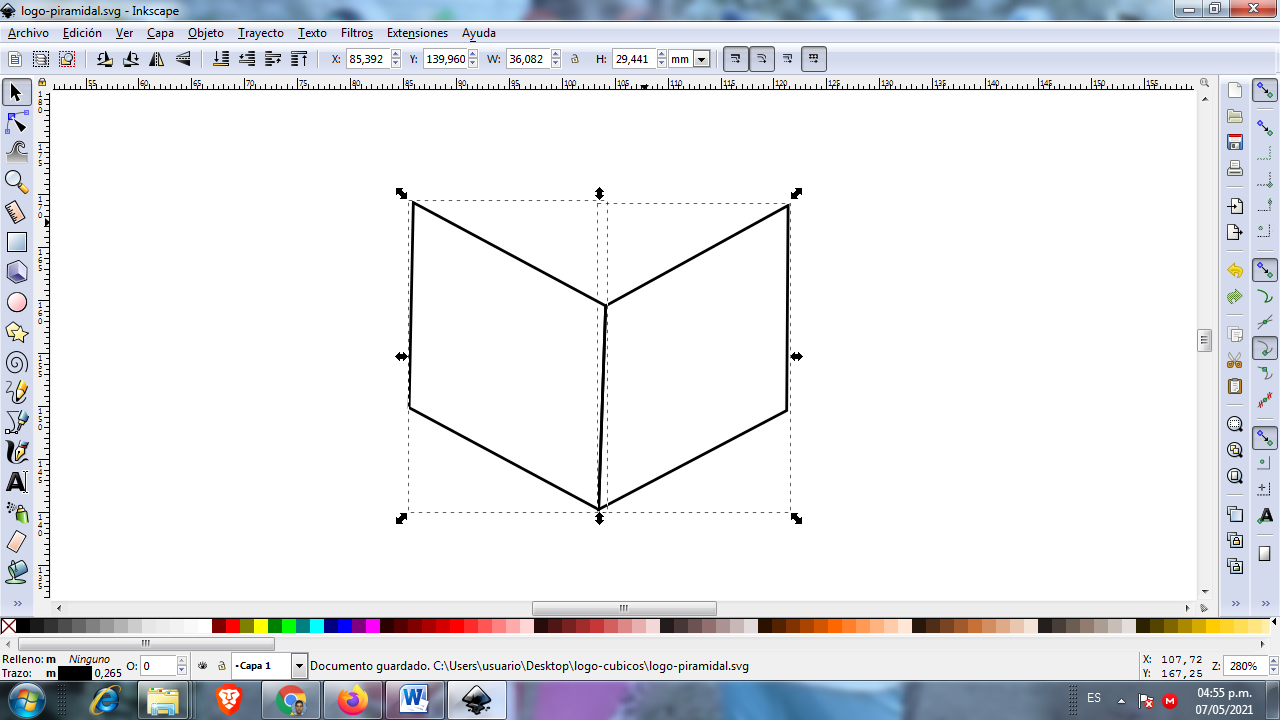Toggle scale stroke width with object
The width and height of the screenshot is (1280, 720).
735,59
